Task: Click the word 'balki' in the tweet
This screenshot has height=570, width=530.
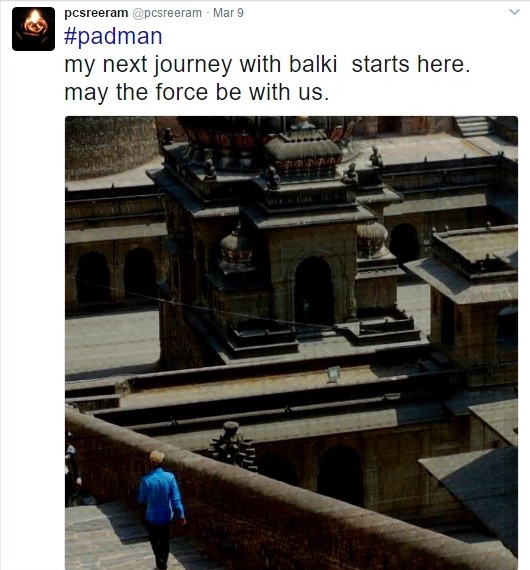Action: coord(313,64)
